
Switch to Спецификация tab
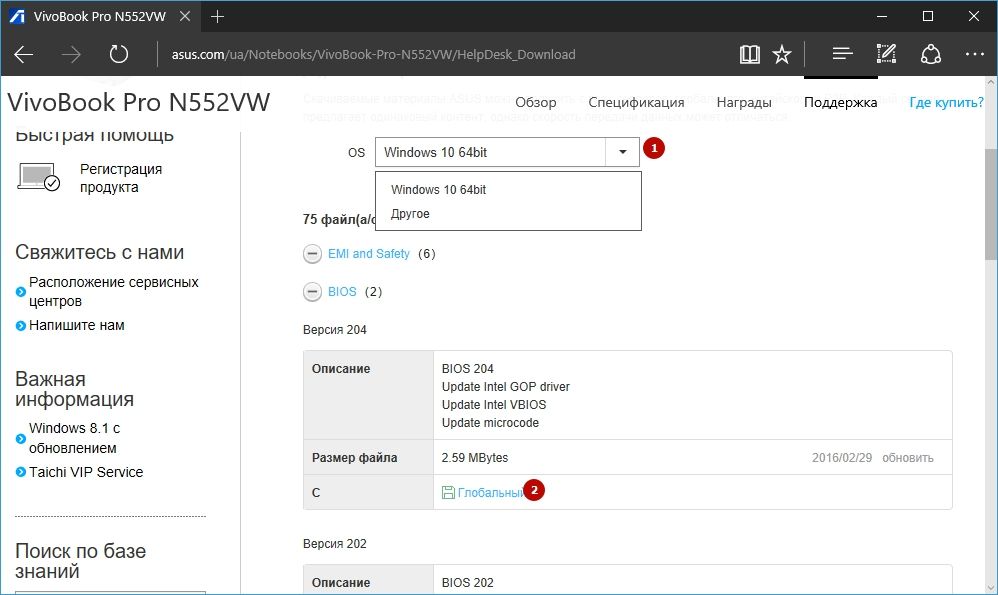(x=636, y=102)
